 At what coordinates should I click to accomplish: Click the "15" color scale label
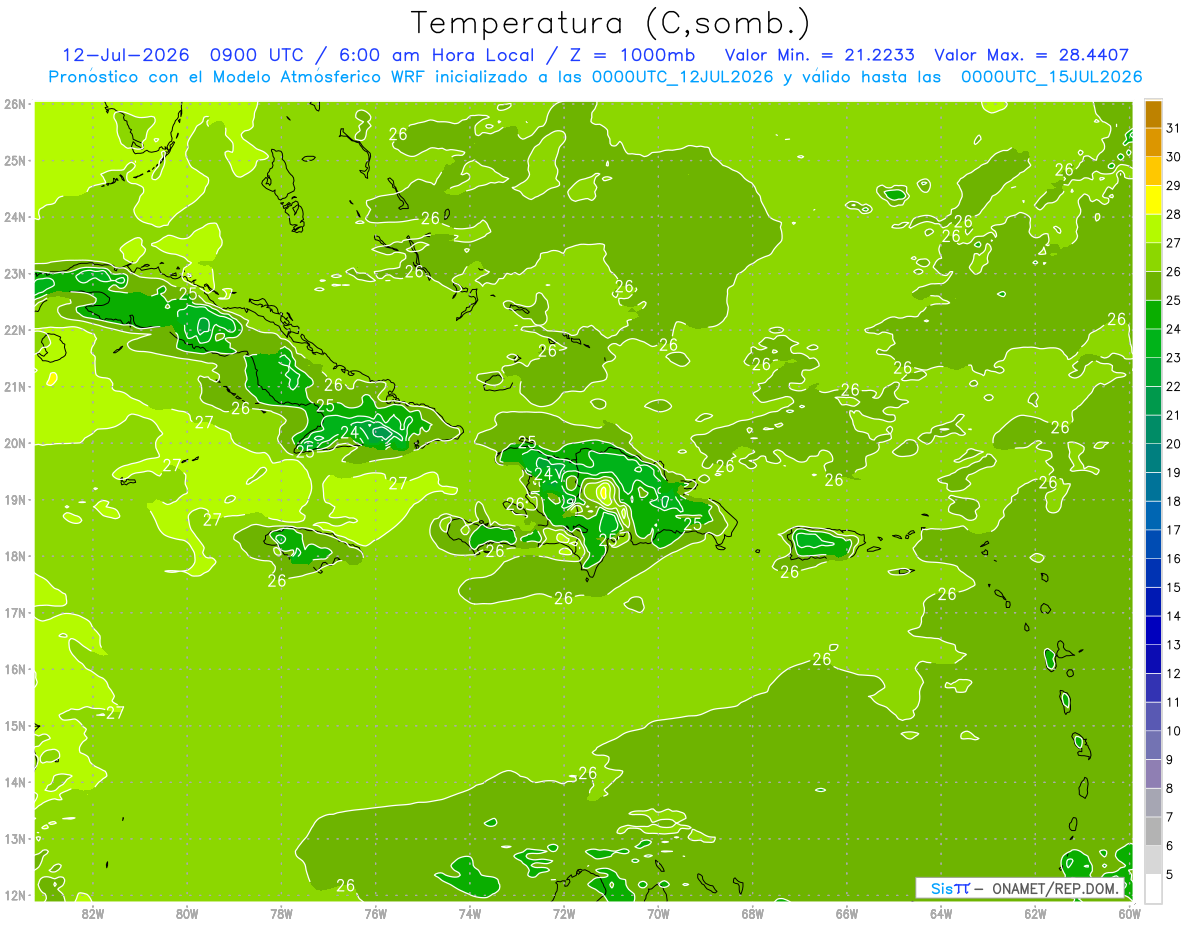(1174, 587)
